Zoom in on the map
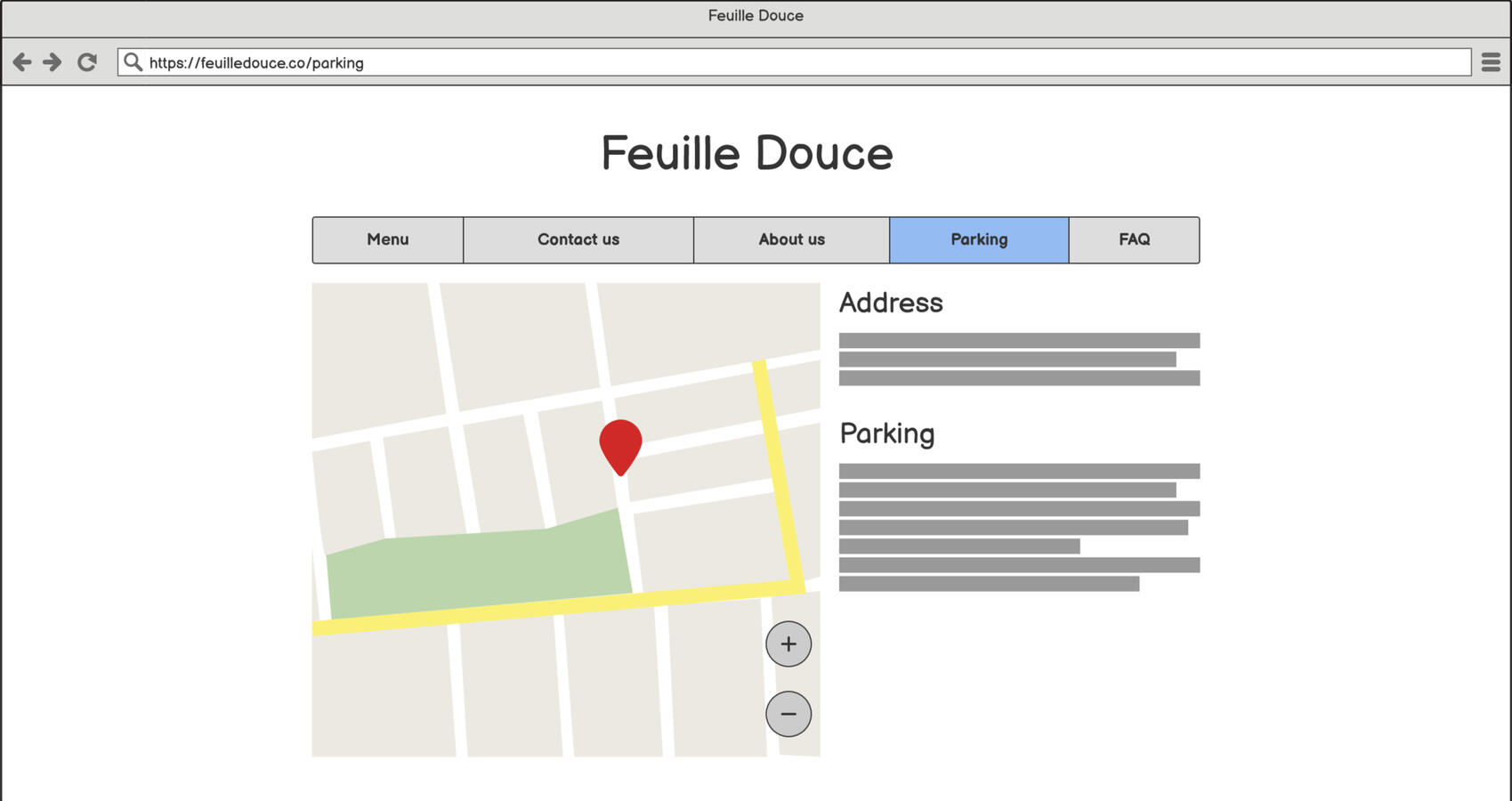Screen dimensions: 1512x801 pos(788,643)
